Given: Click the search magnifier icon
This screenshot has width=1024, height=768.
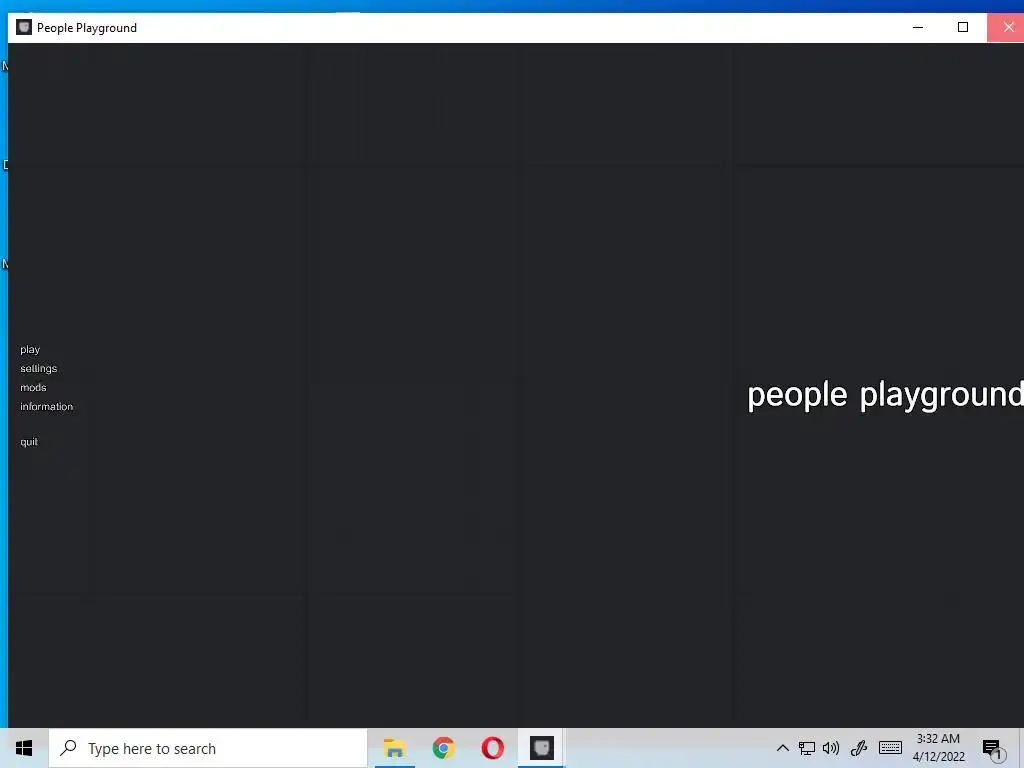Looking at the screenshot, I should pos(68,748).
